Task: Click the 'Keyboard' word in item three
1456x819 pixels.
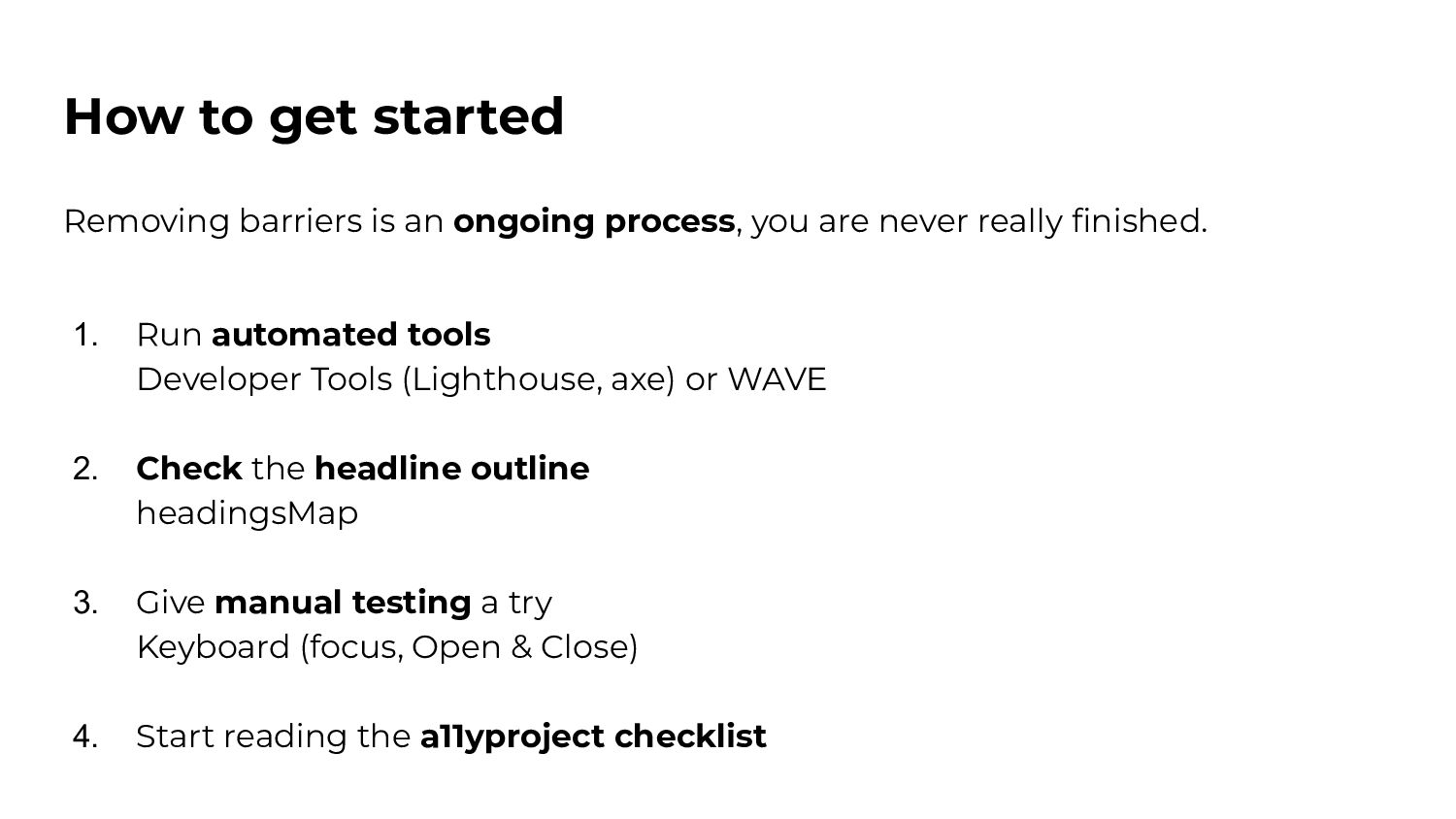Action: [x=214, y=647]
